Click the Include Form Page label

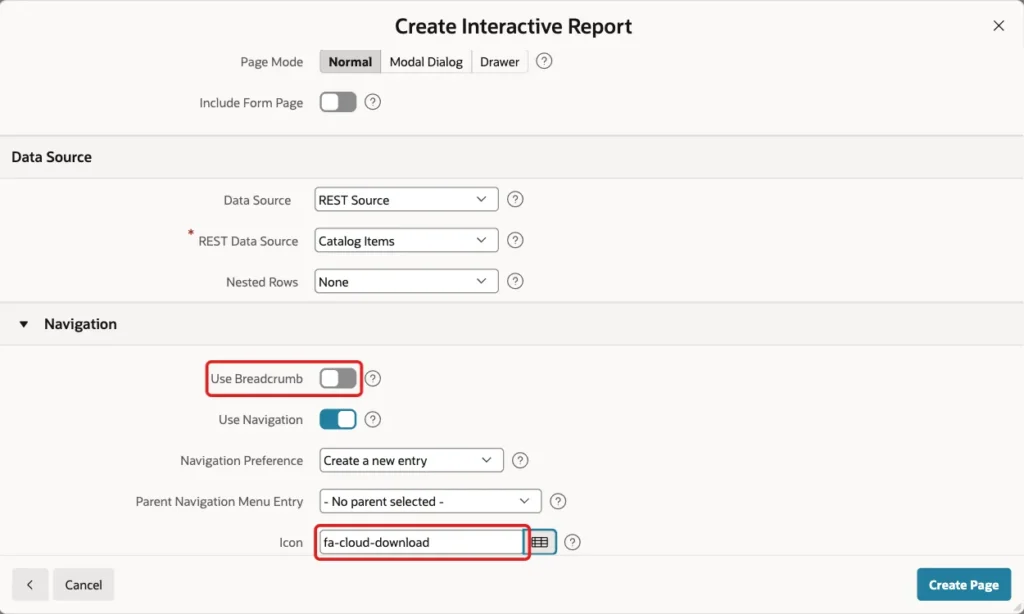(251, 103)
